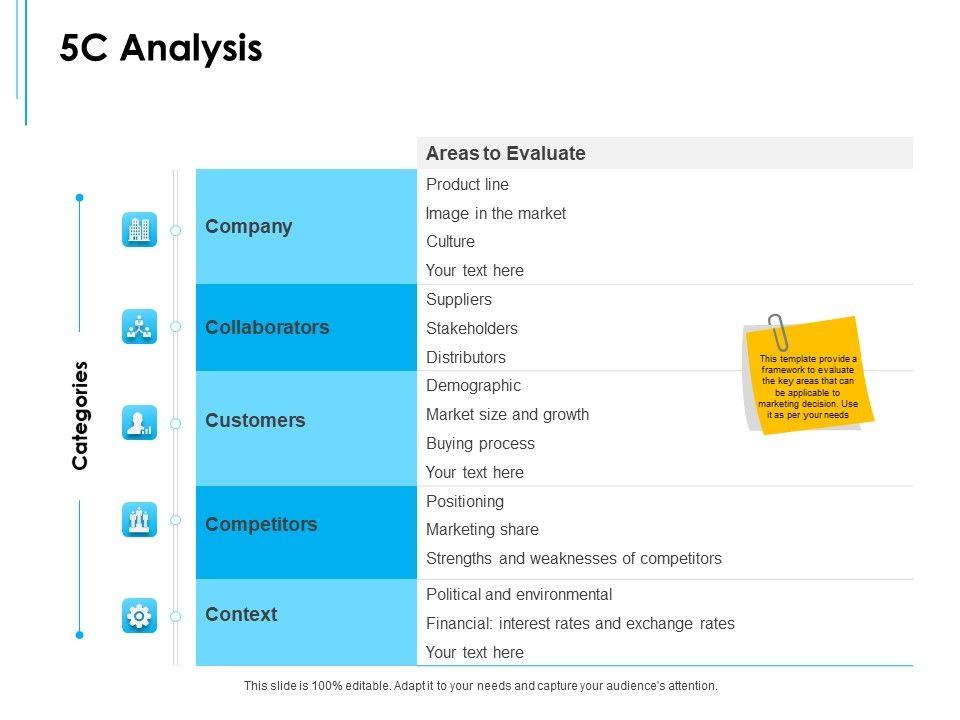Click the Customers category cell
Image resolution: width=960 pixels, height=720 pixels.
click(x=255, y=420)
